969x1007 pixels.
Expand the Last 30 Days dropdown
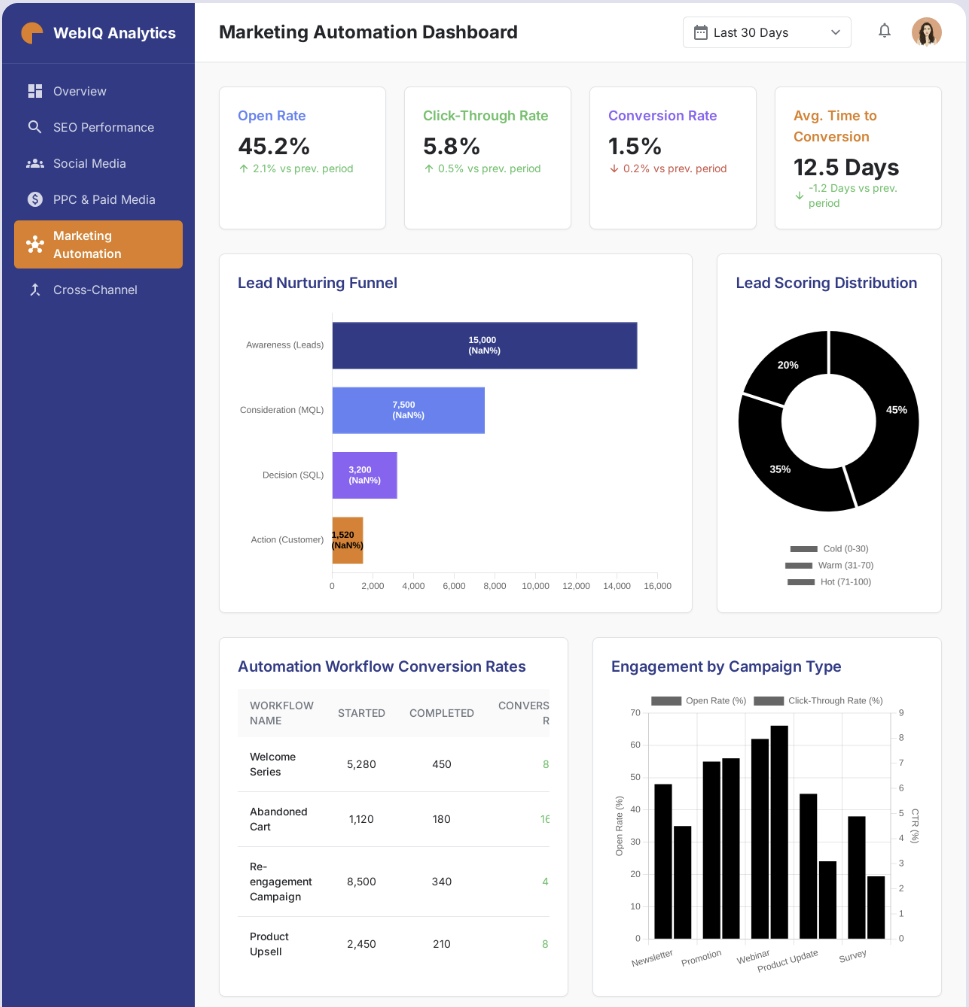(766, 32)
